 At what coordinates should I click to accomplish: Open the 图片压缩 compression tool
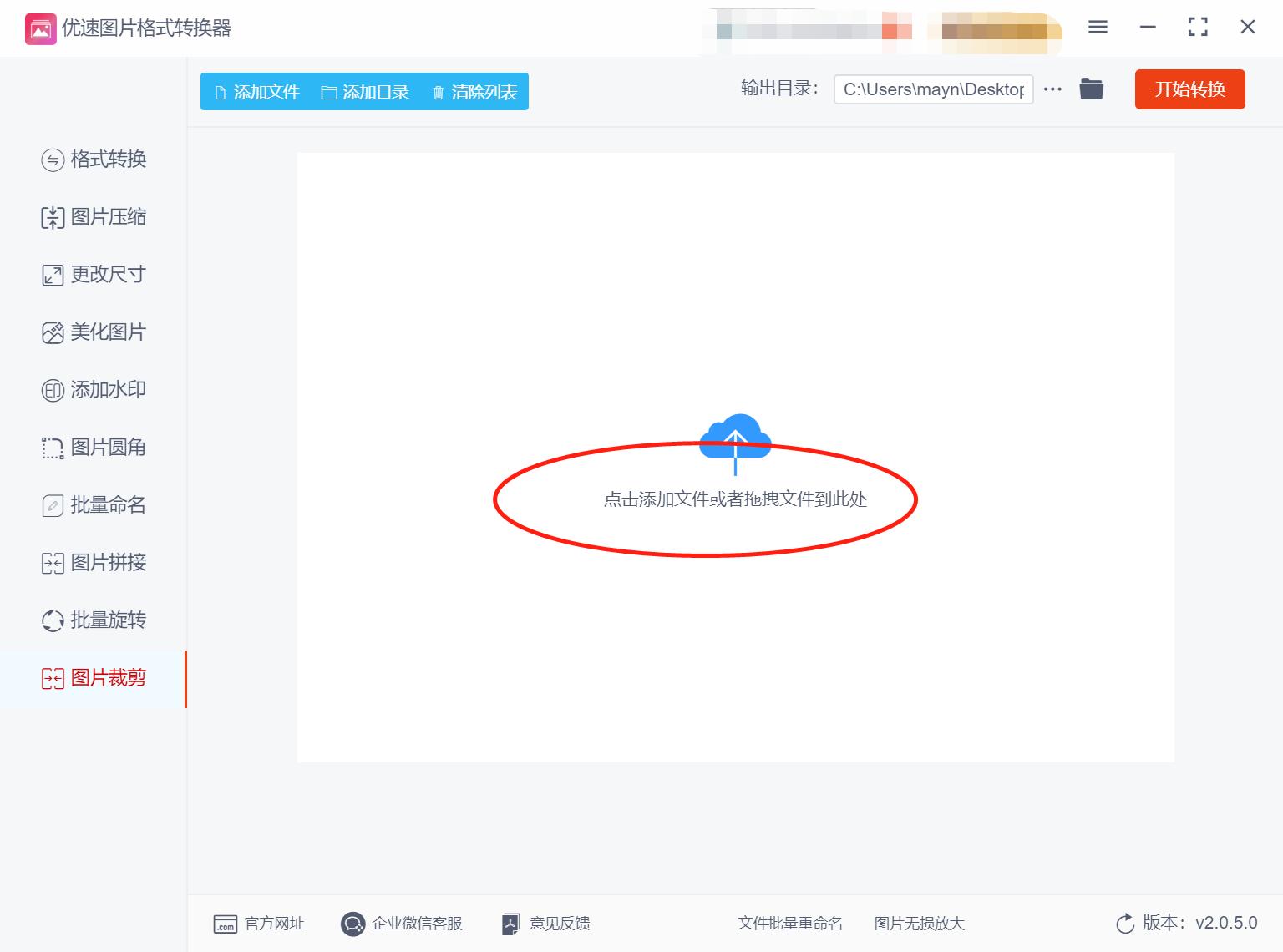point(94,217)
